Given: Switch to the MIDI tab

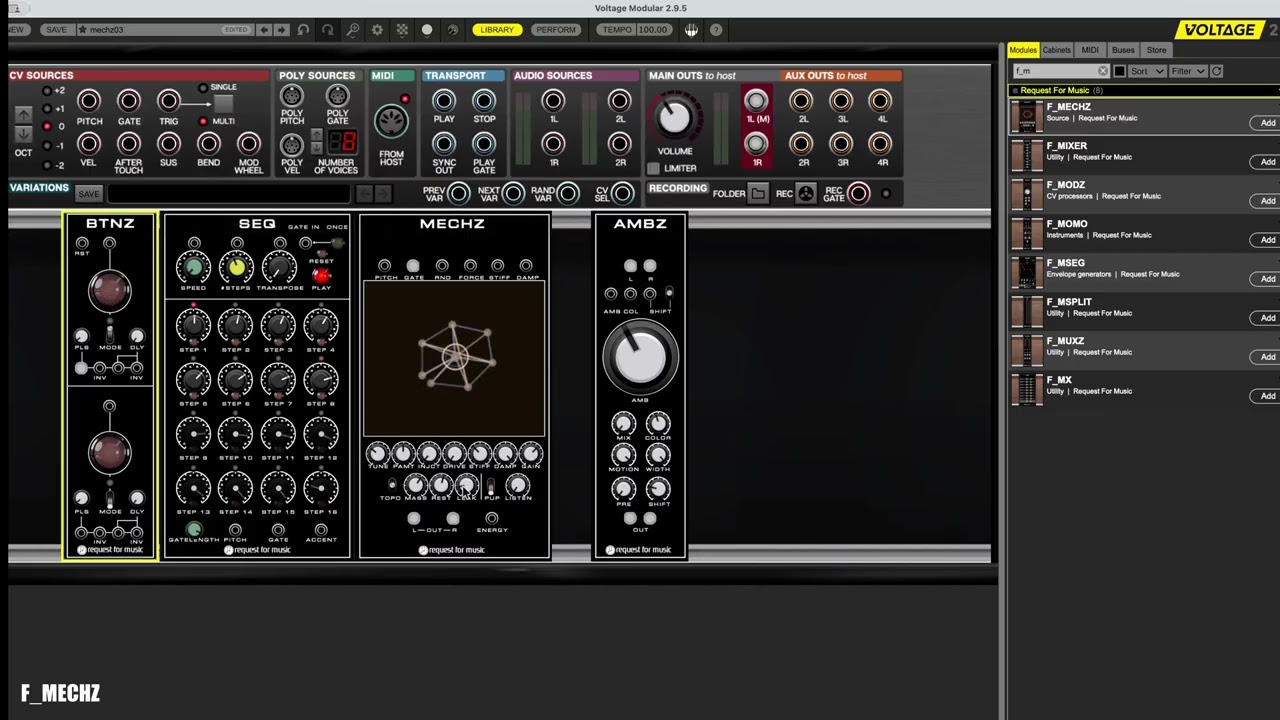Looking at the screenshot, I should click(x=1090, y=50).
